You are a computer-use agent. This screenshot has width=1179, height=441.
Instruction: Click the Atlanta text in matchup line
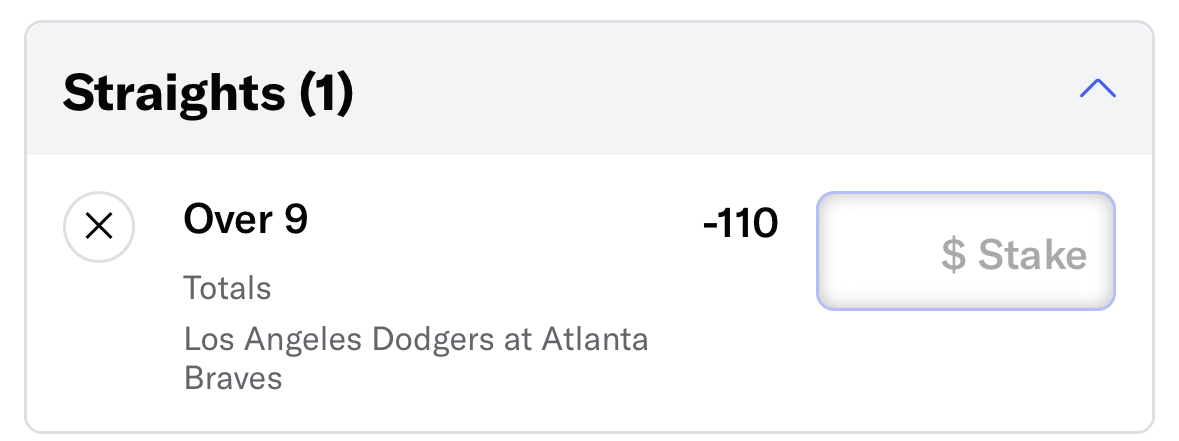[595, 339]
